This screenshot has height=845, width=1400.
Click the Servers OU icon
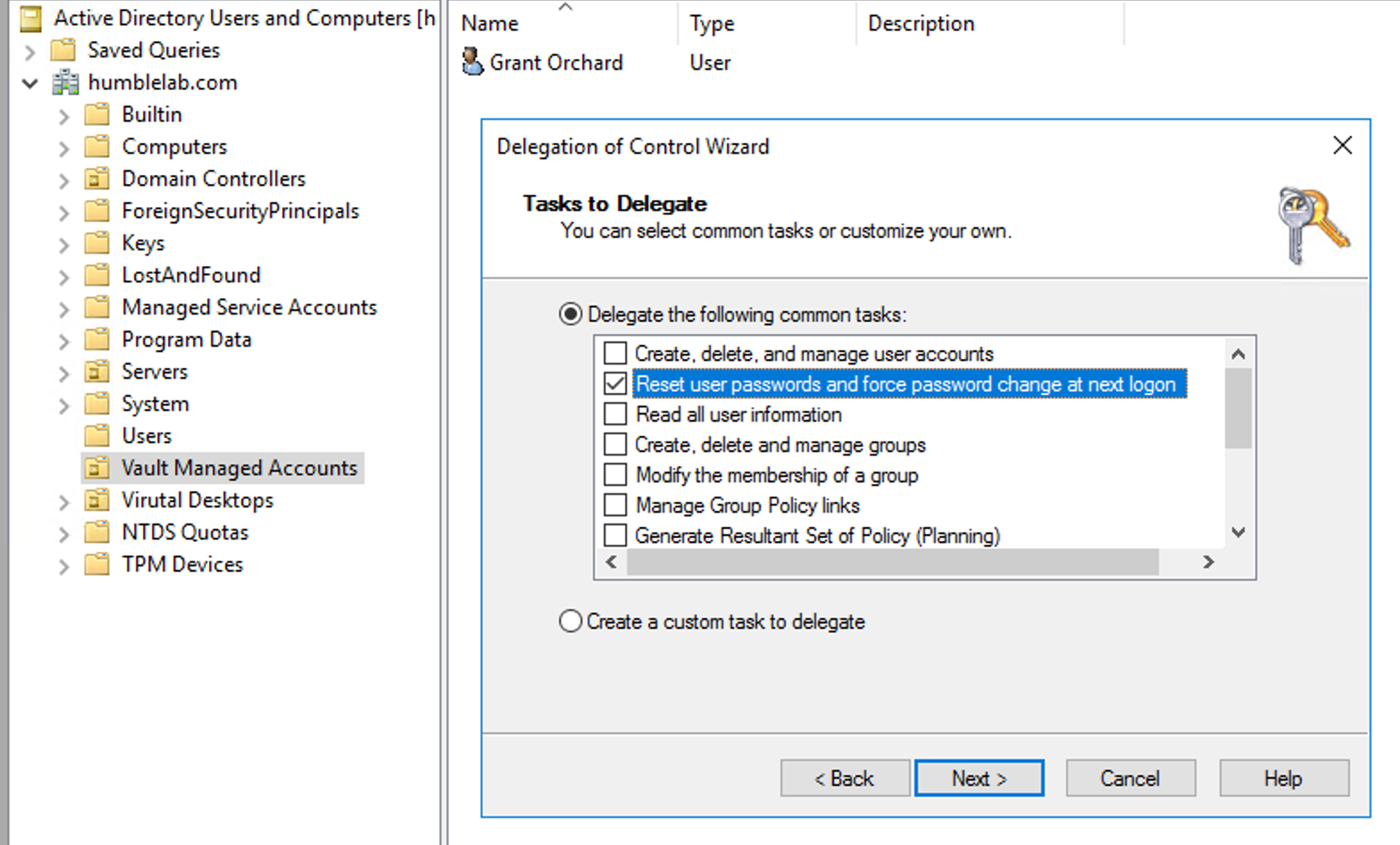point(96,372)
